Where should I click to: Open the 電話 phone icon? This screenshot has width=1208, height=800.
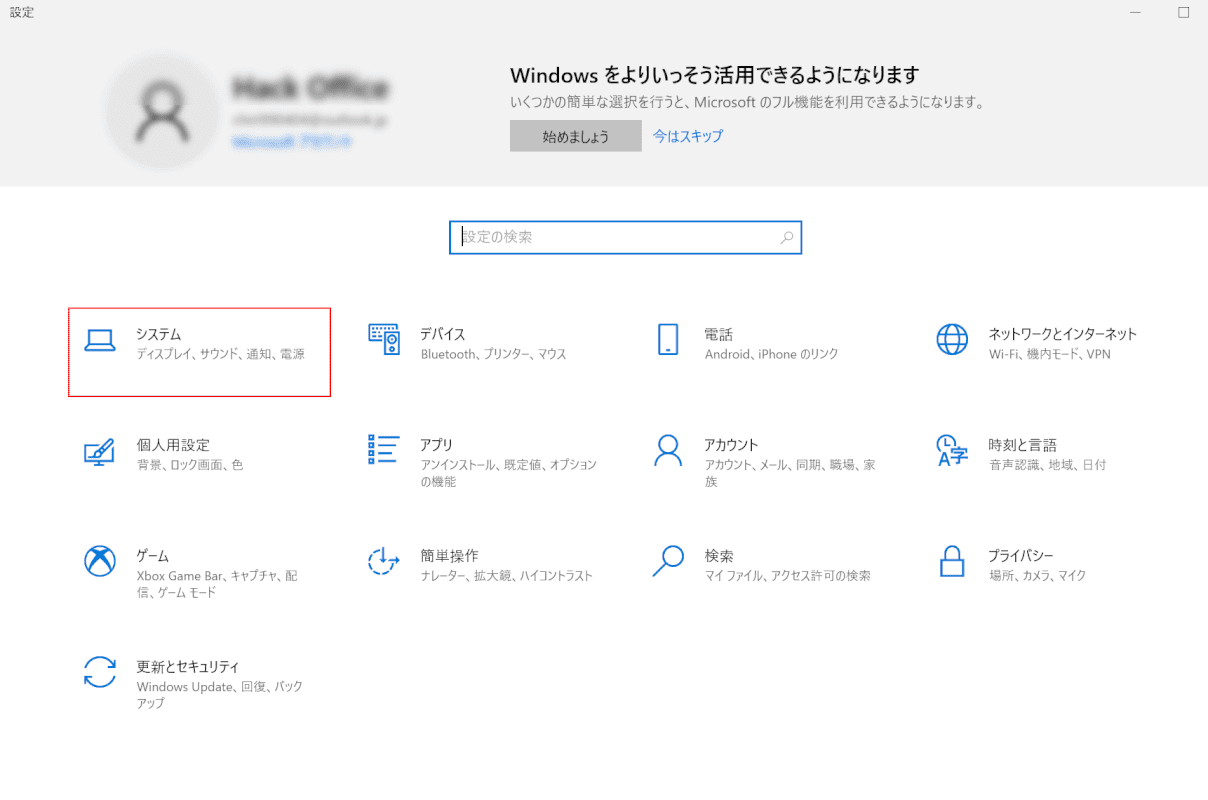tap(668, 340)
